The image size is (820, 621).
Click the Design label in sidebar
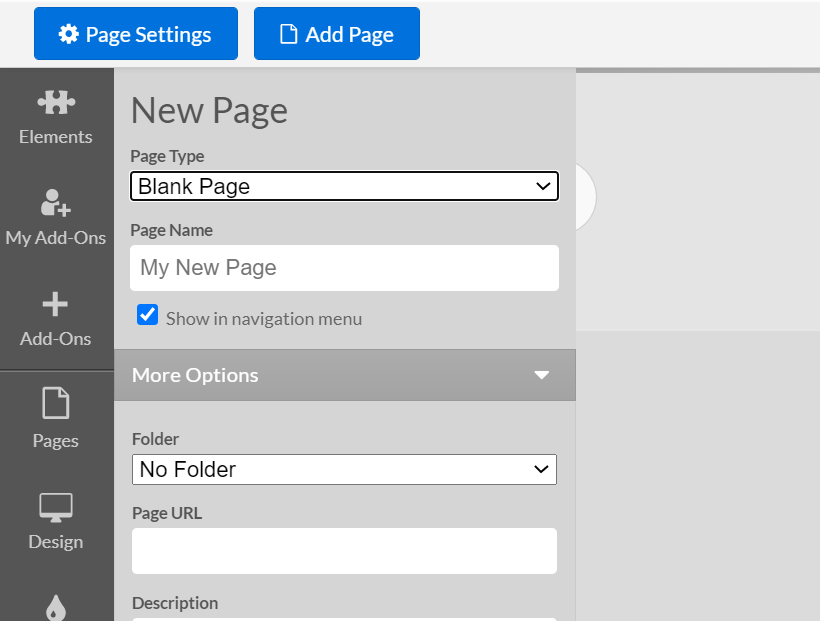click(56, 542)
